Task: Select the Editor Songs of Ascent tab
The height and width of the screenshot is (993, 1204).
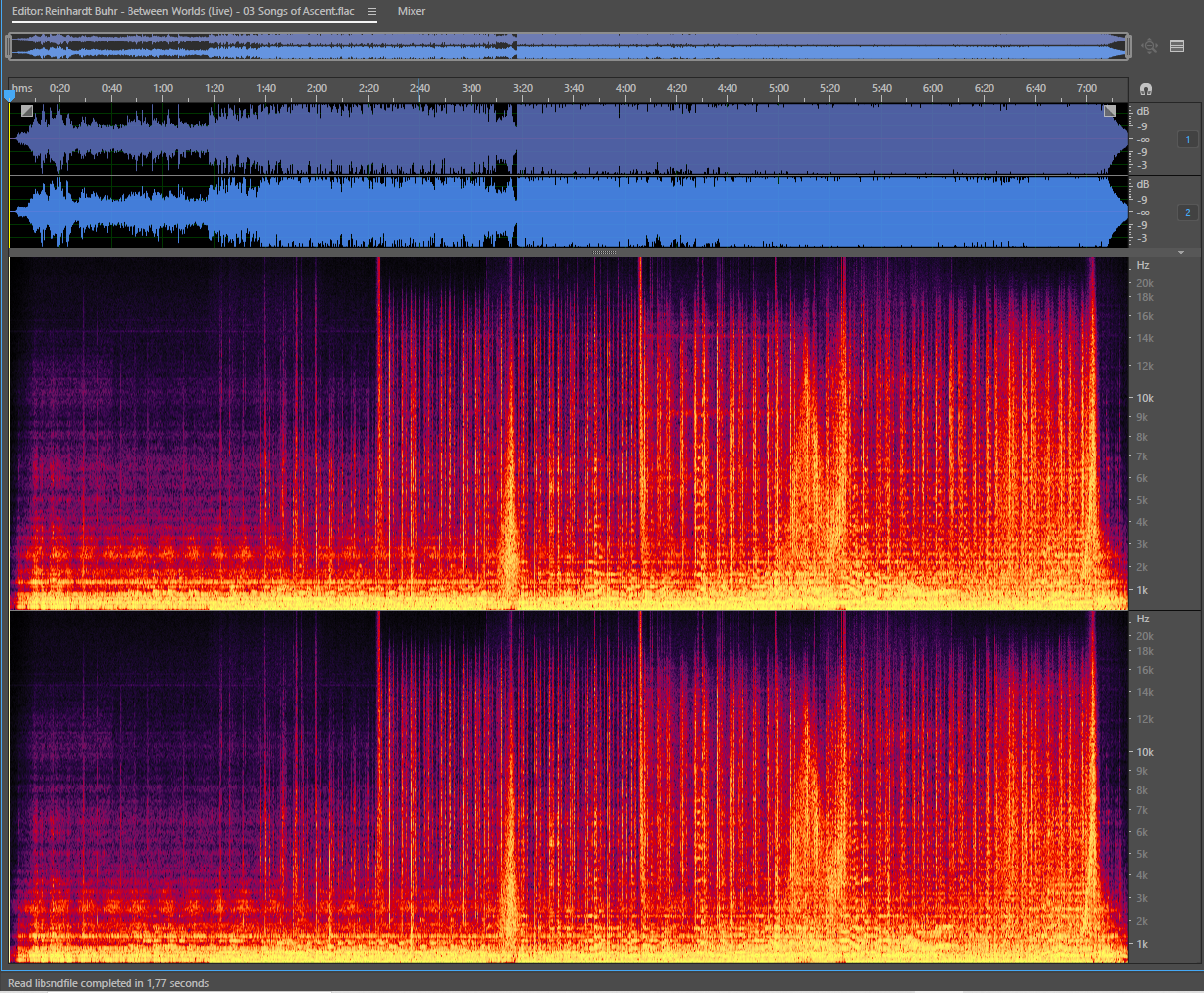Action: pyautogui.click(x=183, y=11)
